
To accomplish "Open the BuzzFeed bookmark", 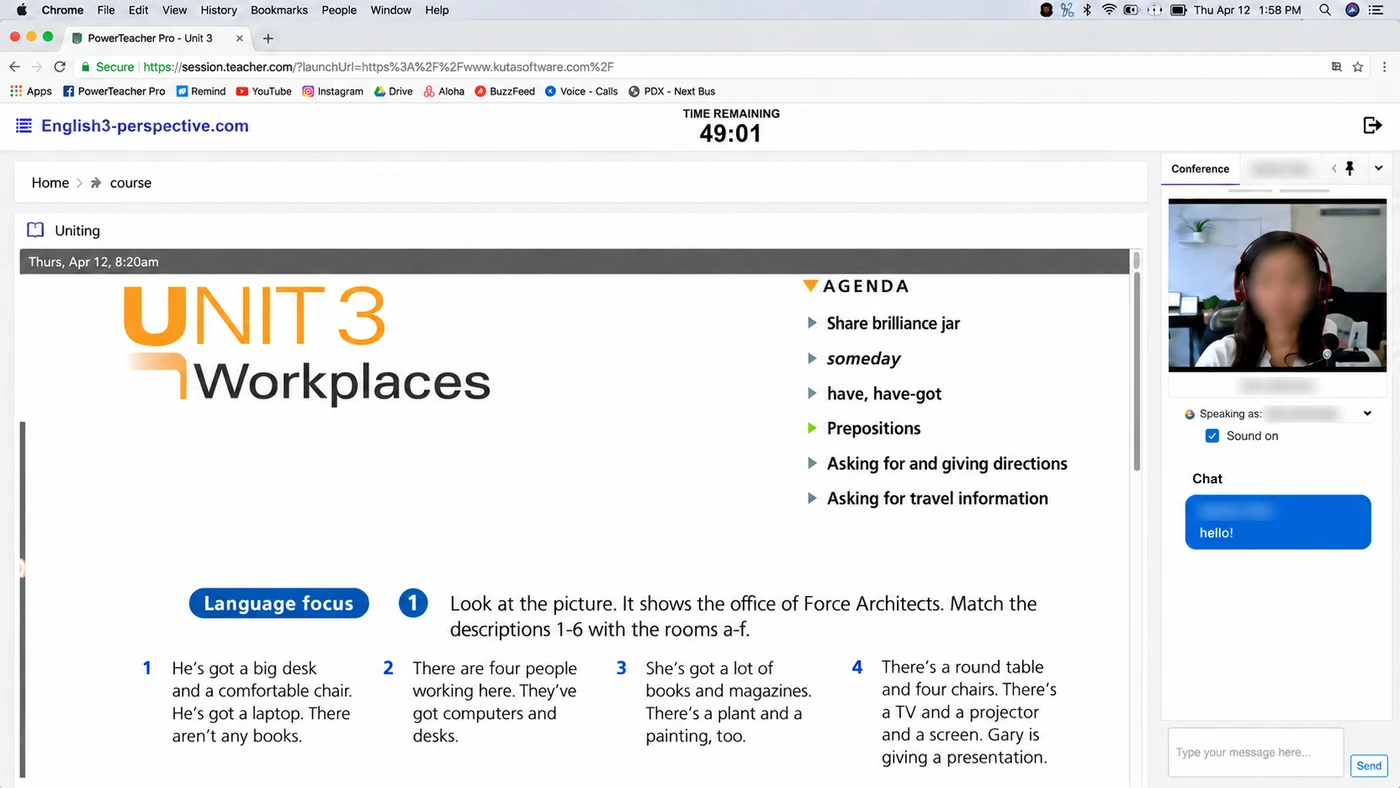I will coord(505,91).
